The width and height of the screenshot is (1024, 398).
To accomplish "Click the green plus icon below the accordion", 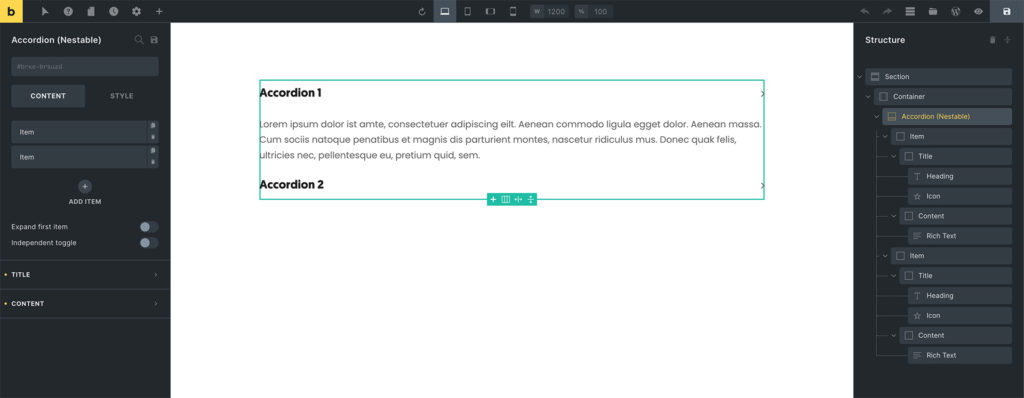I will pos(493,199).
